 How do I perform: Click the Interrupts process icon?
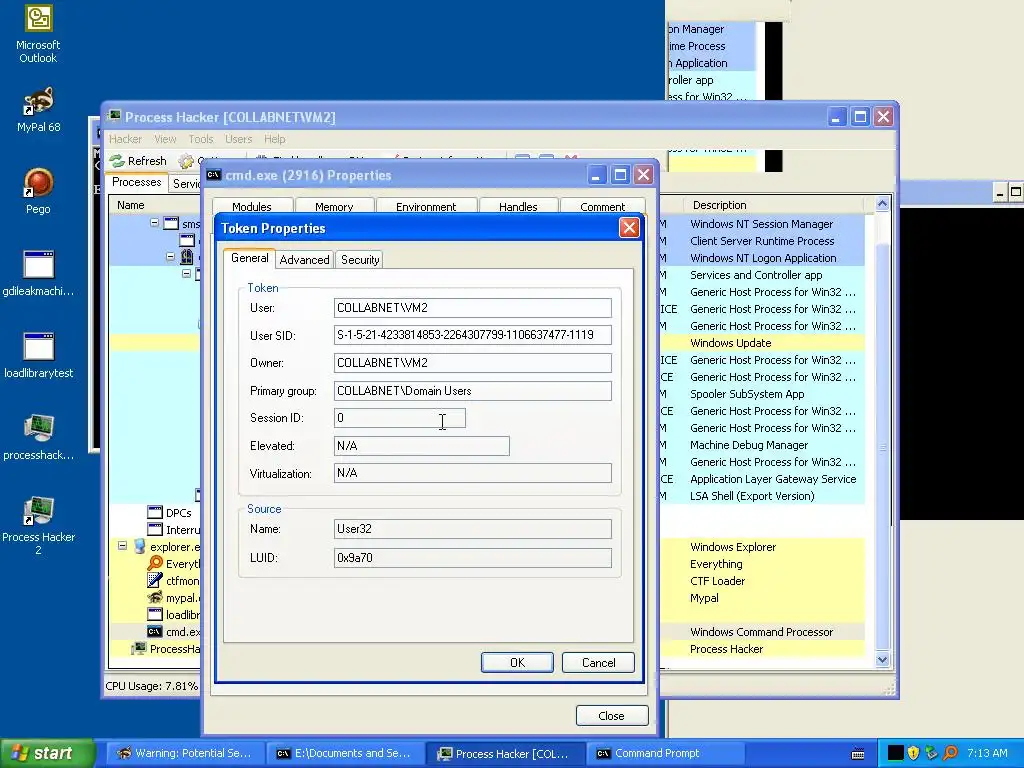tap(155, 530)
